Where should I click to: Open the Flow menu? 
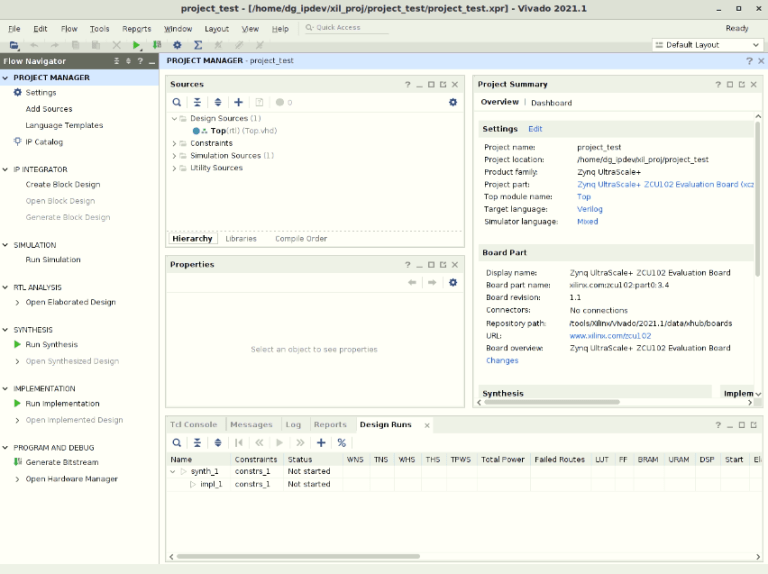tap(69, 29)
